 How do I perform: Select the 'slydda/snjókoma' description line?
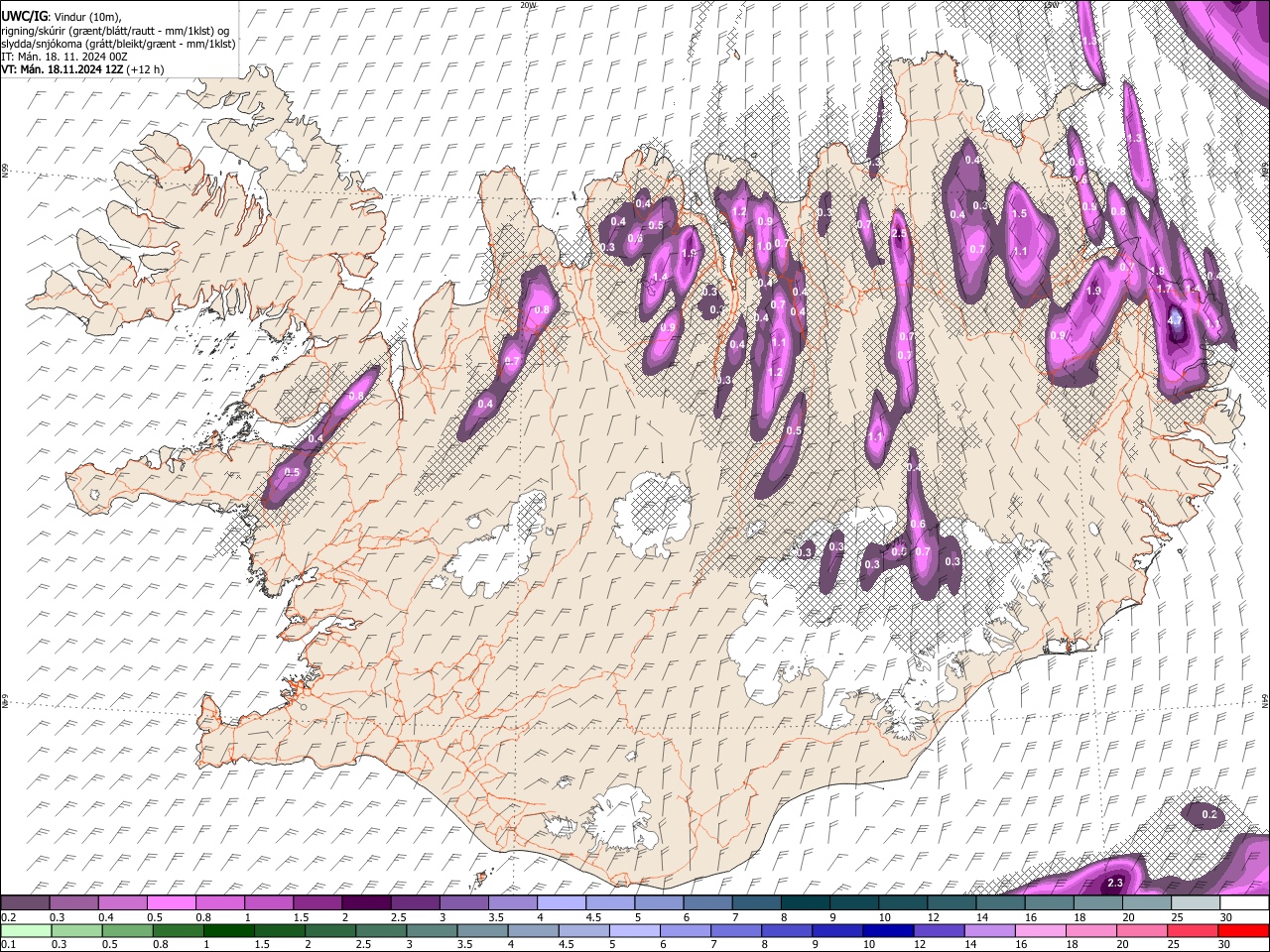(x=118, y=44)
